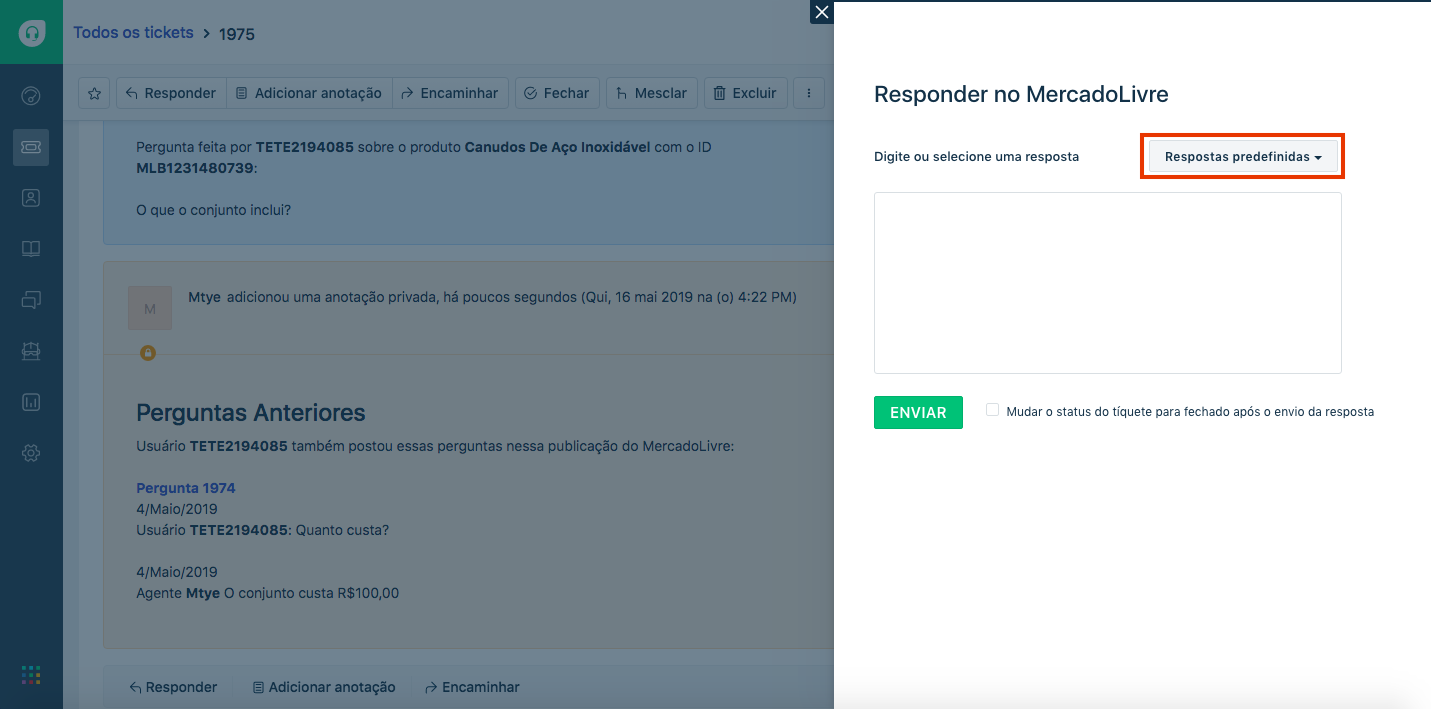
Task: Open the reports chart icon in sidebar
Action: point(31,402)
